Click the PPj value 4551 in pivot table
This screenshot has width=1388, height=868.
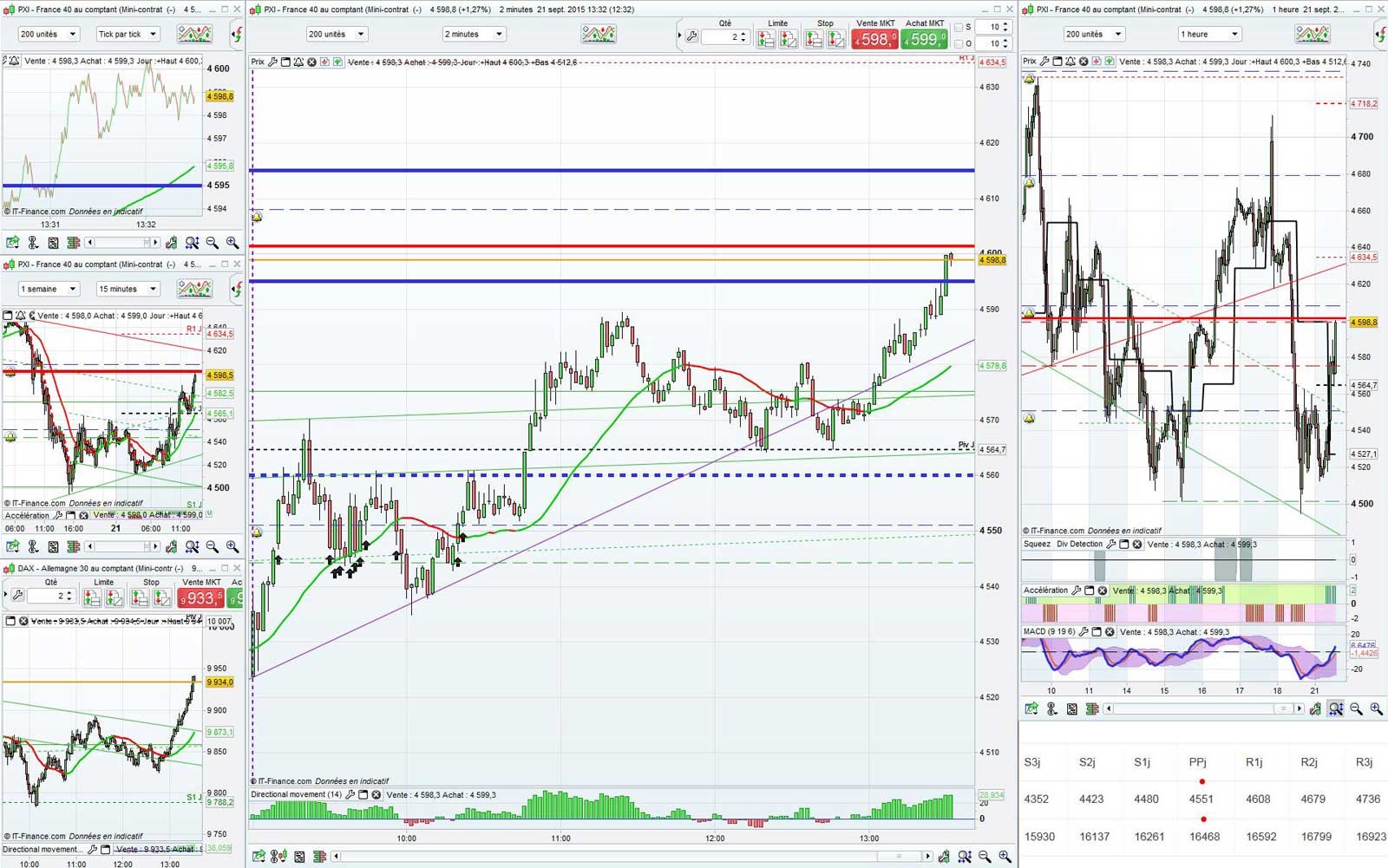[x=1201, y=799]
